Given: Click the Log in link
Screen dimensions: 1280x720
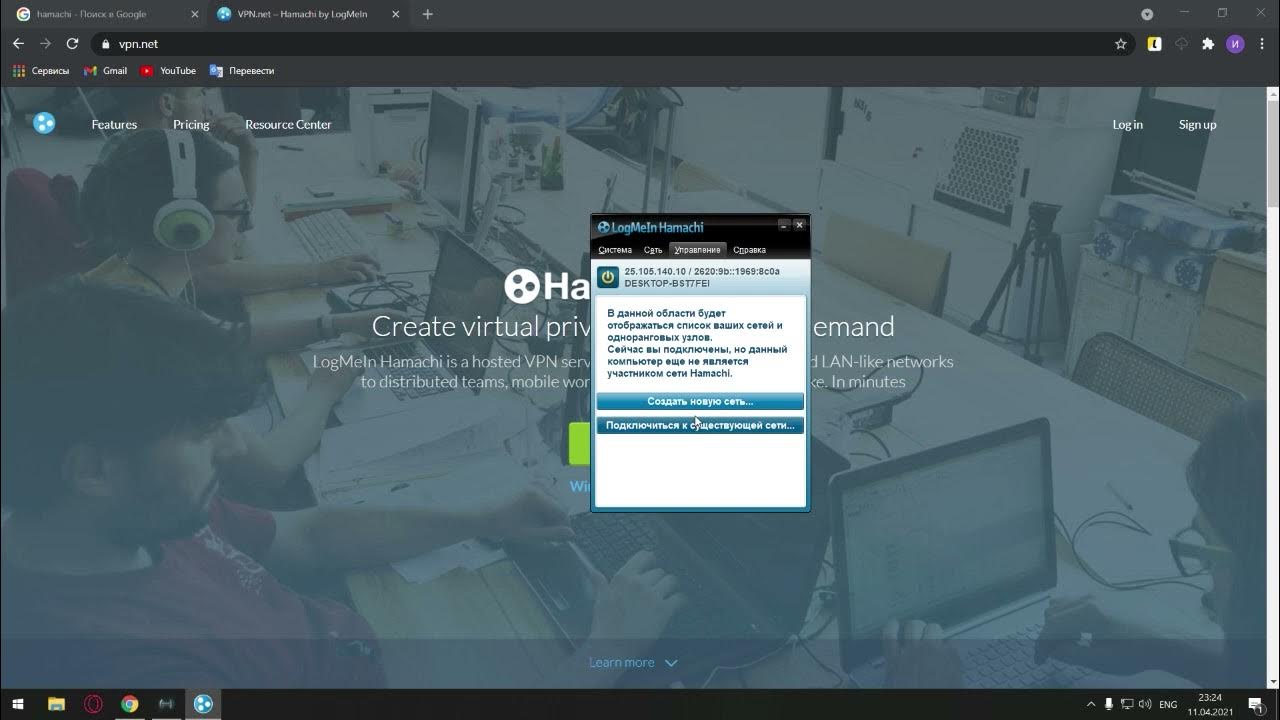Looking at the screenshot, I should coord(1127,125).
